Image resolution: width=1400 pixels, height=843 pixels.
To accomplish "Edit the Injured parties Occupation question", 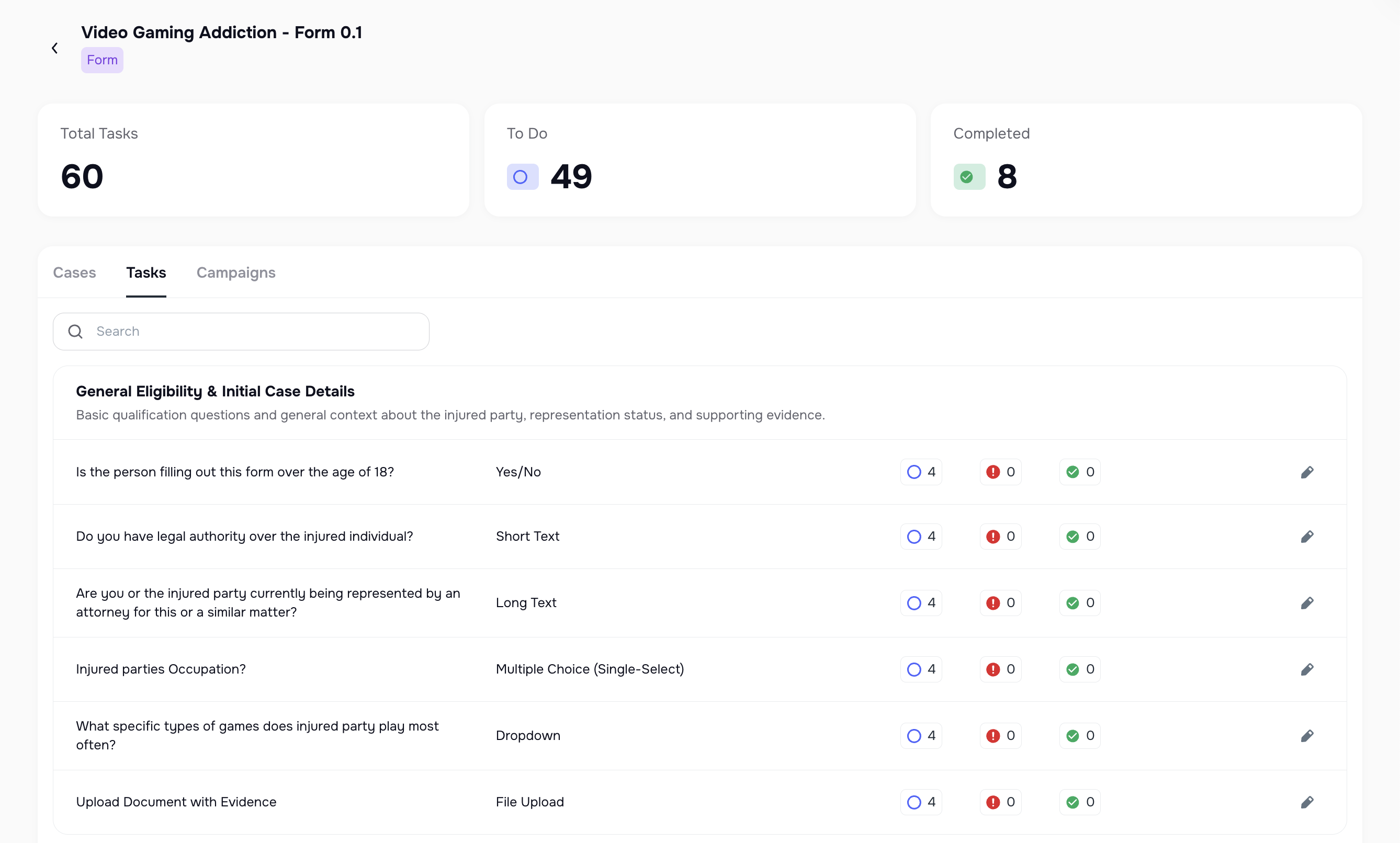I will point(1307,669).
